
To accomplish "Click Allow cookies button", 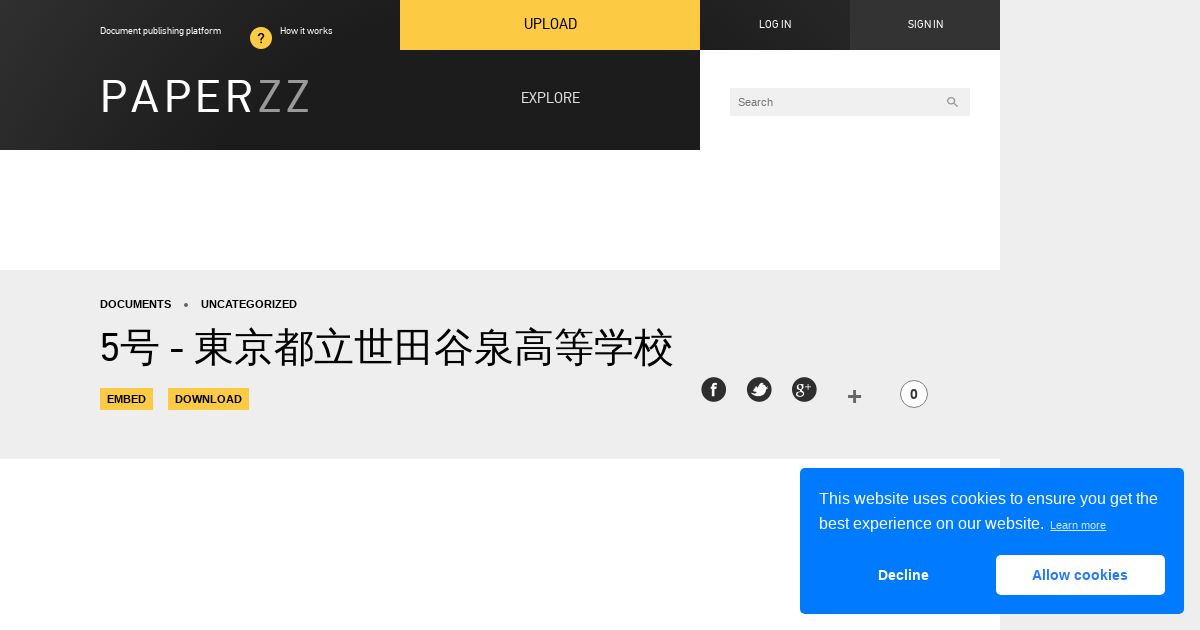I will pos(1080,575).
